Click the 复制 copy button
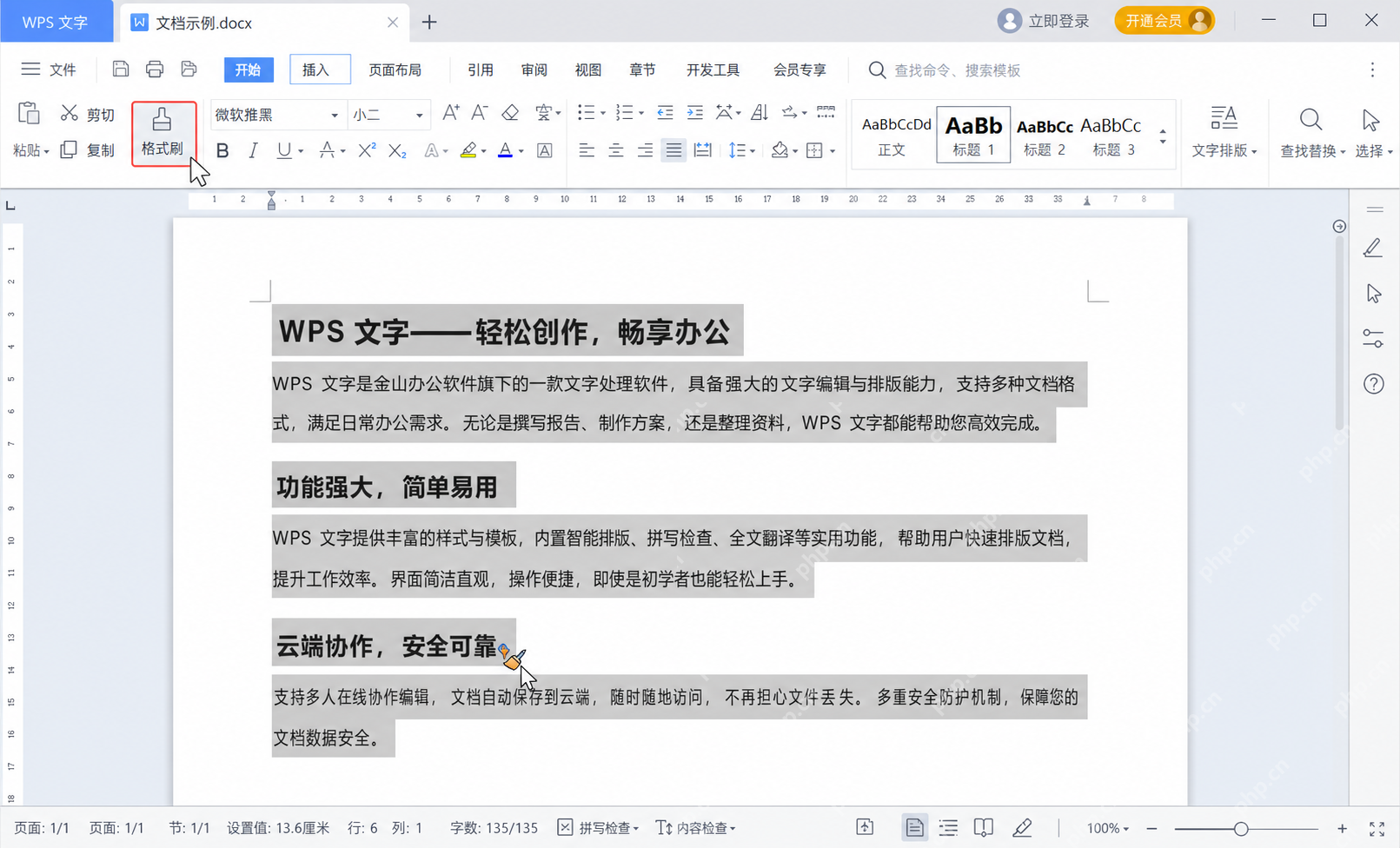Image resolution: width=1400 pixels, height=848 pixels. click(88, 150)
